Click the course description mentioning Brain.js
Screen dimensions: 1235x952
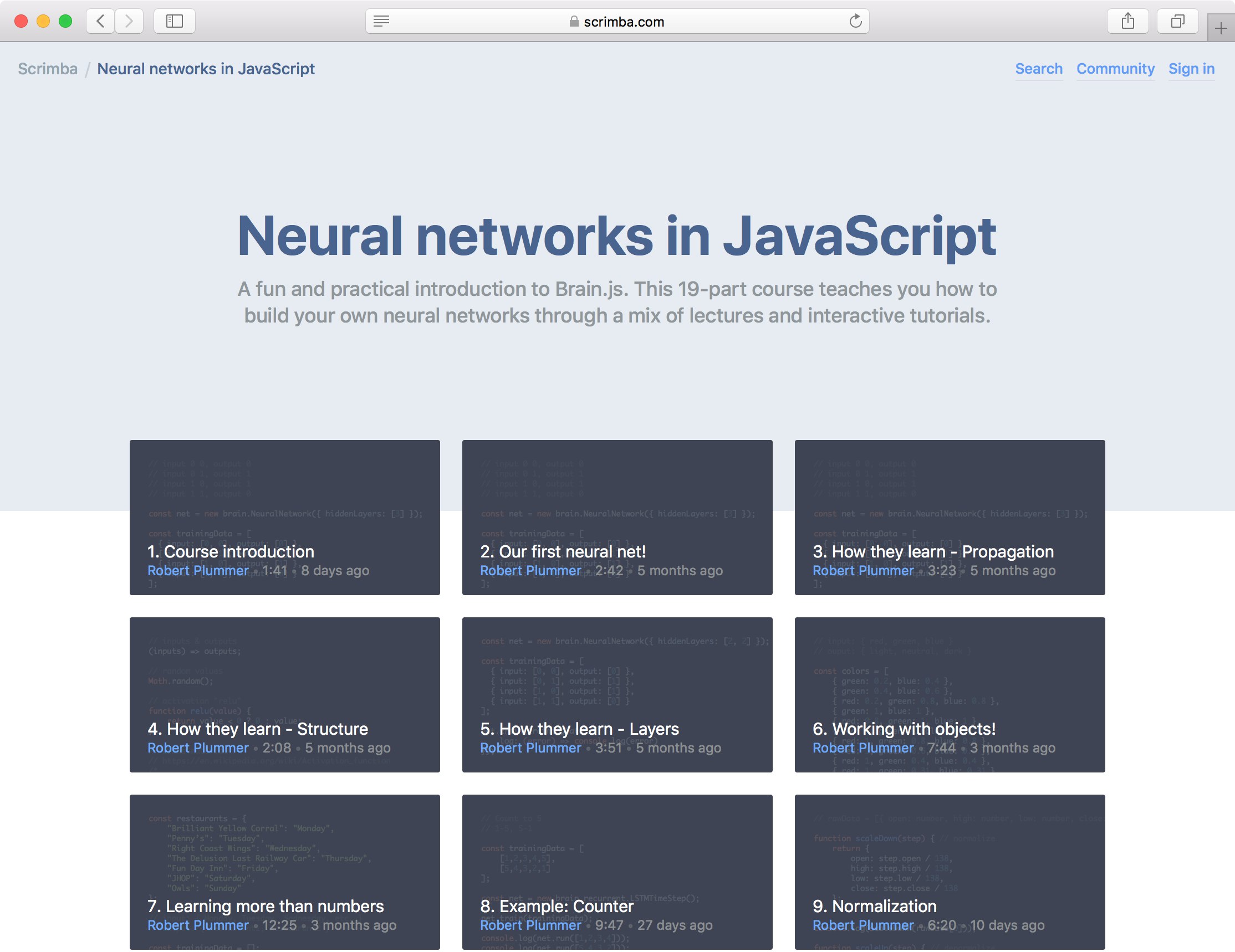coord(617,302)
